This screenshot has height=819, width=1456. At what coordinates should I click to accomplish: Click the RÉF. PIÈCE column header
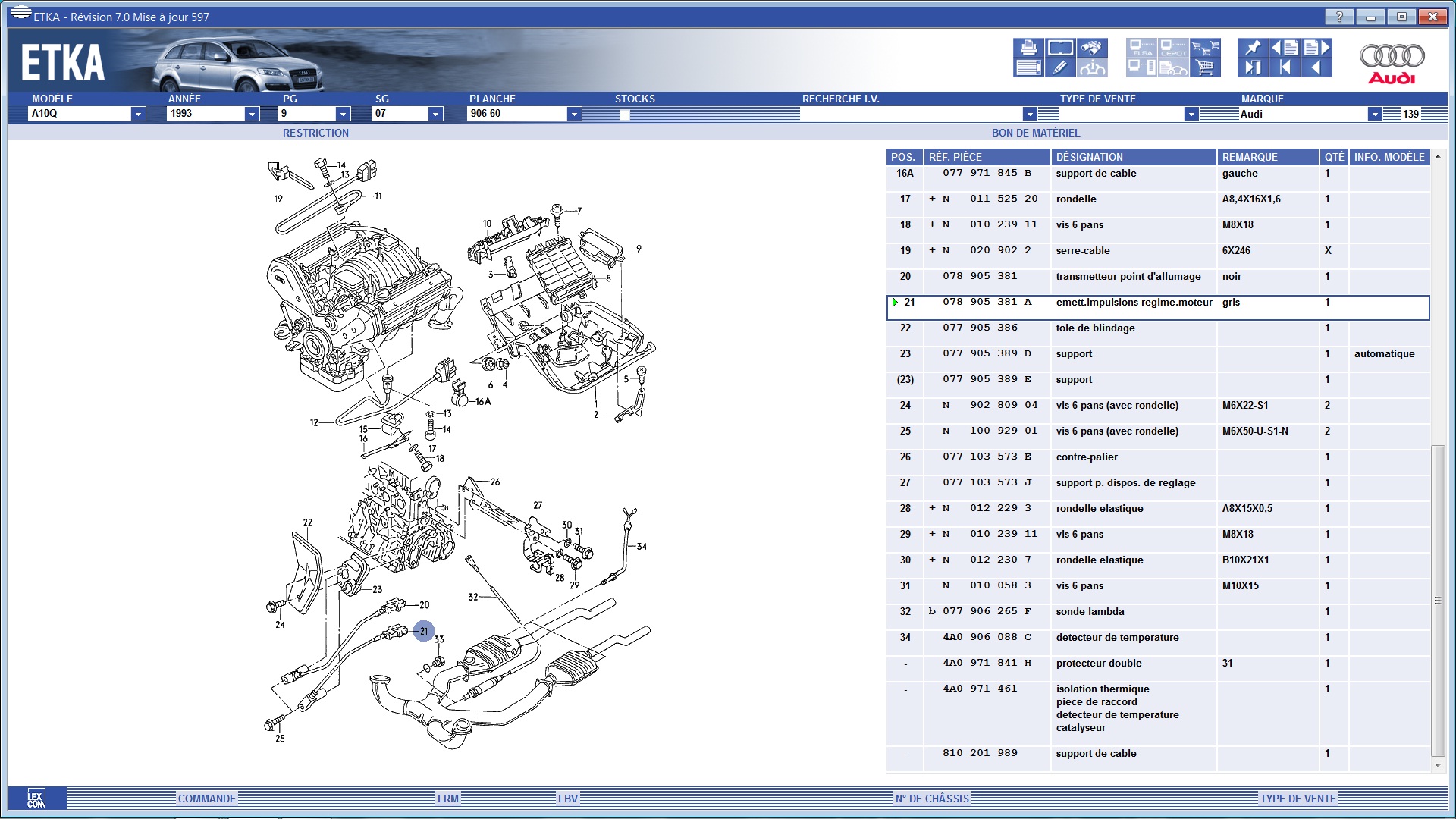pos(987,157)
